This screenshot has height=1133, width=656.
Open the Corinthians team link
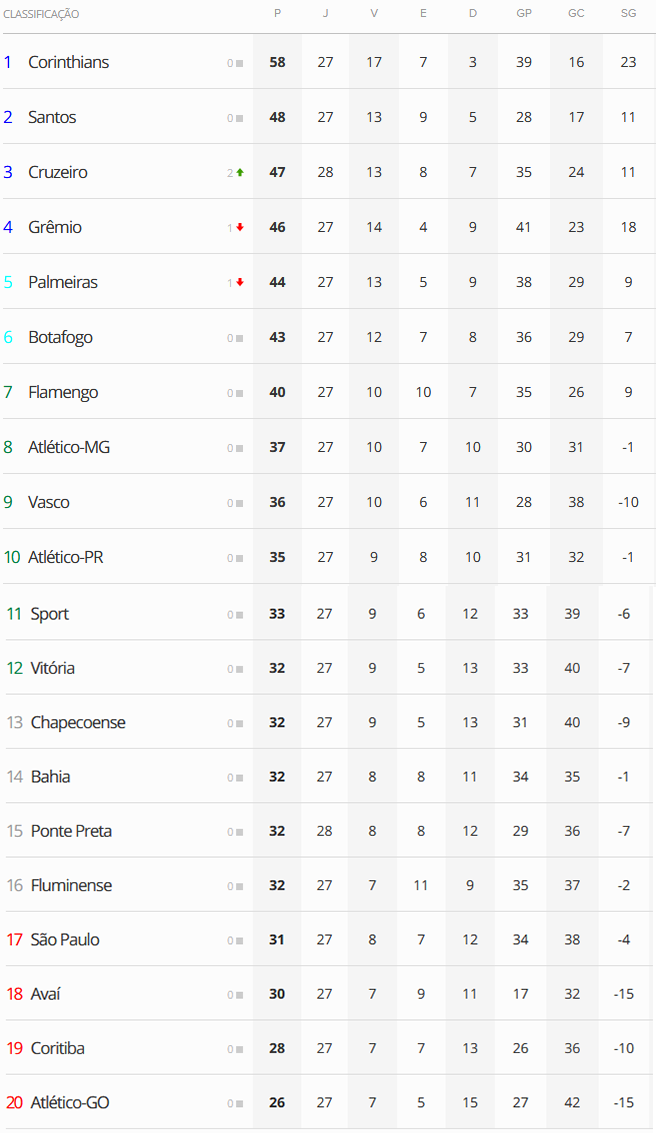tap(68, 62)
